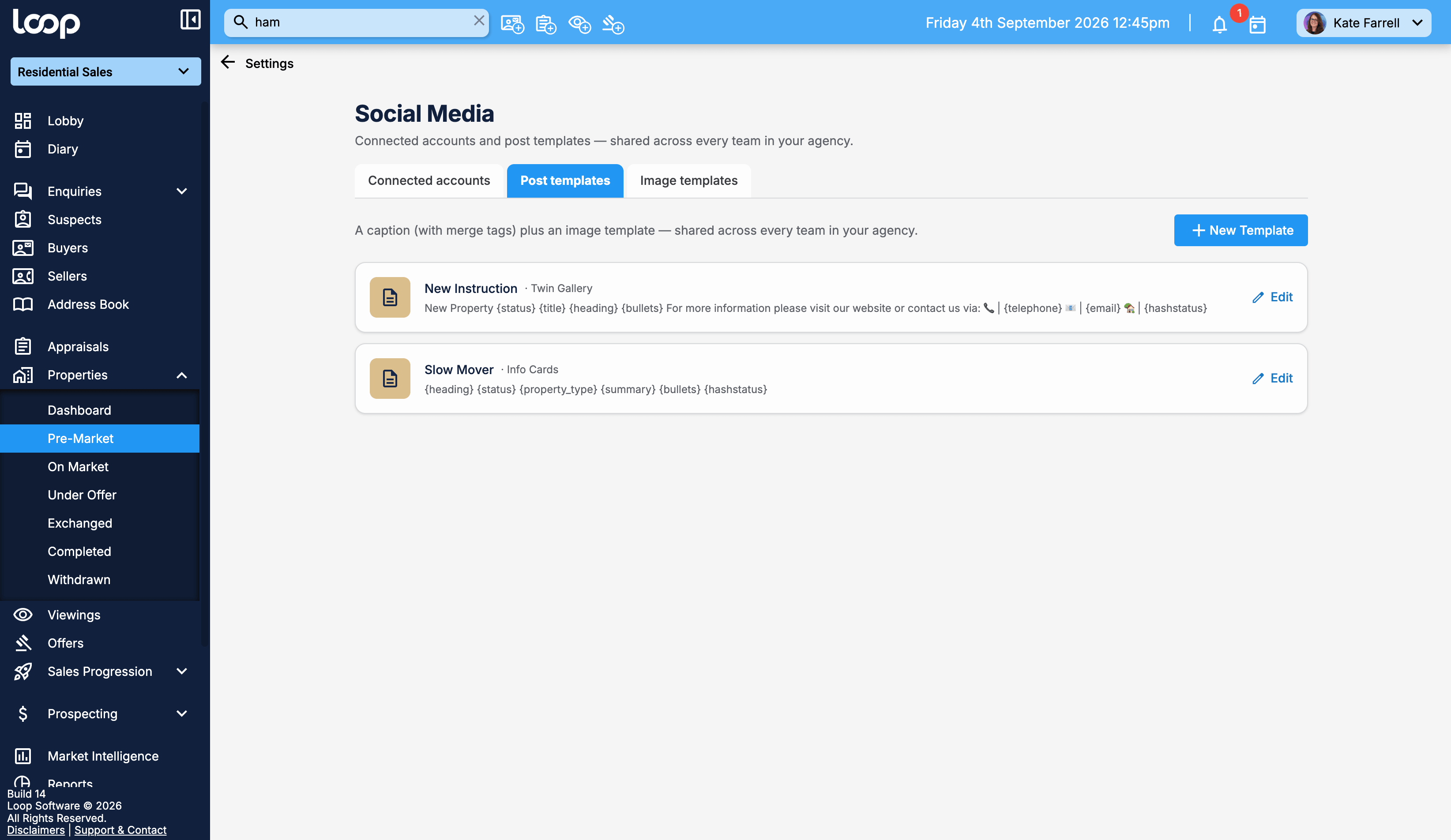Switch to the Connected accounts tab
The width and height of the screenshot is (1451, 840).
pyautogui.click(x=429, y=181)
